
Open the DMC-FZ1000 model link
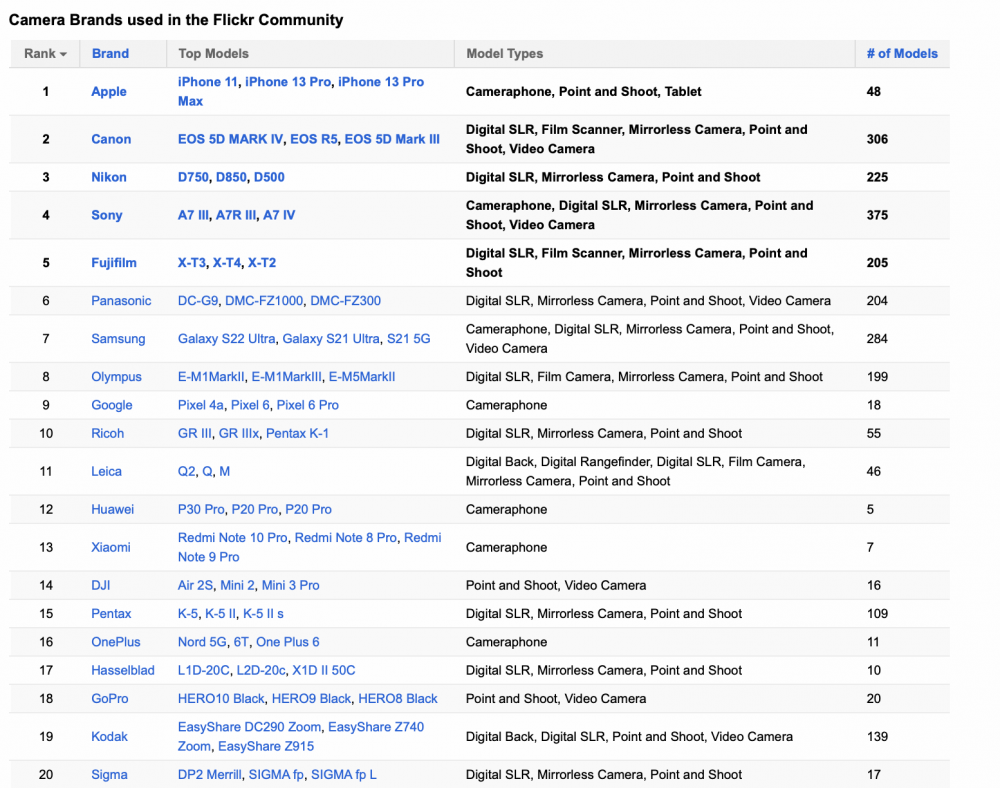[264, 301]
